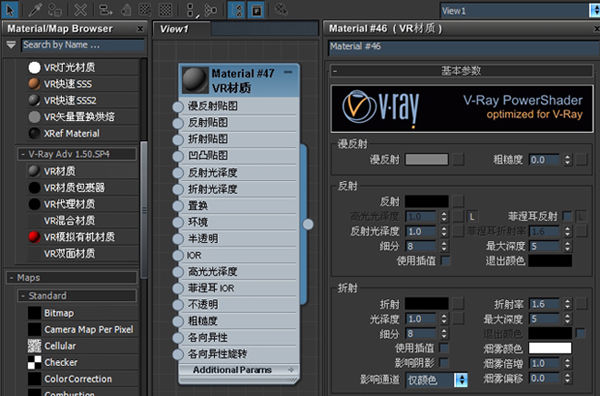Click the IOR input socket
Screen dimensions: 600x396
pos(178,256)
